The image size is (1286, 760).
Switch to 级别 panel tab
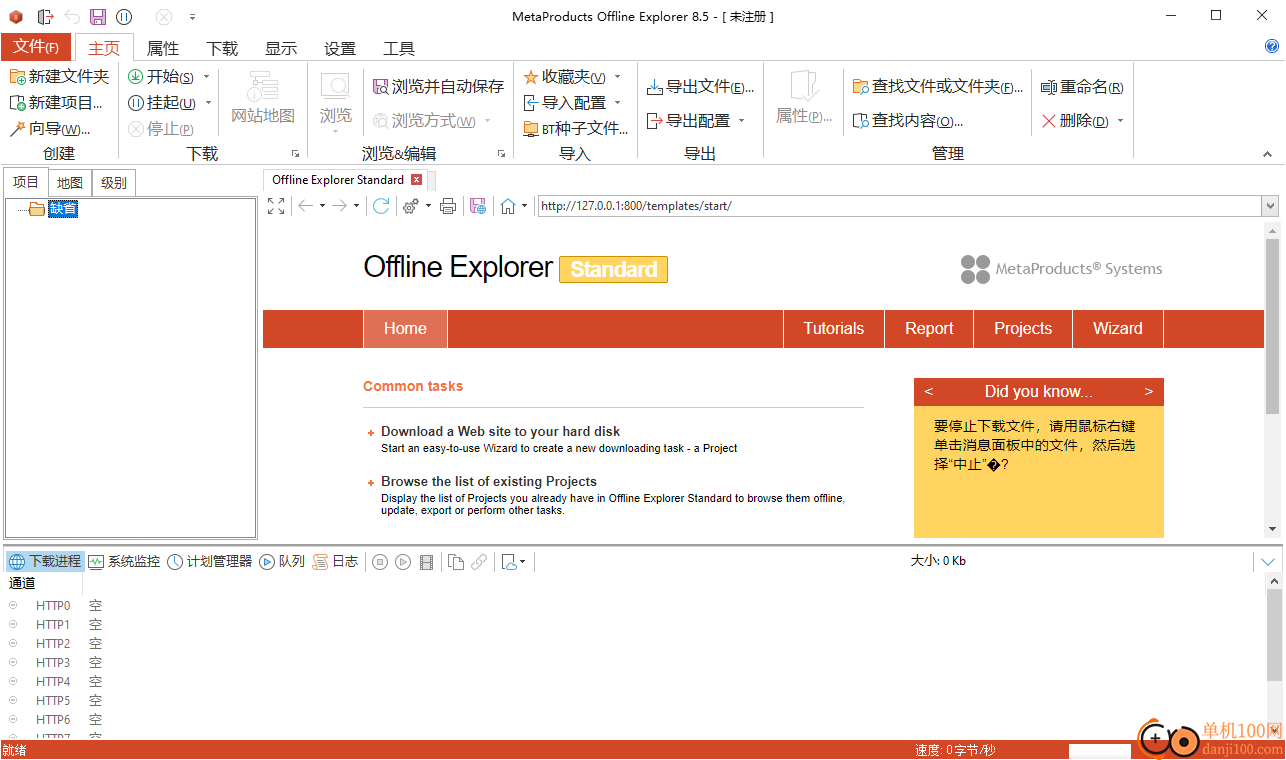[x=114, y=183]
